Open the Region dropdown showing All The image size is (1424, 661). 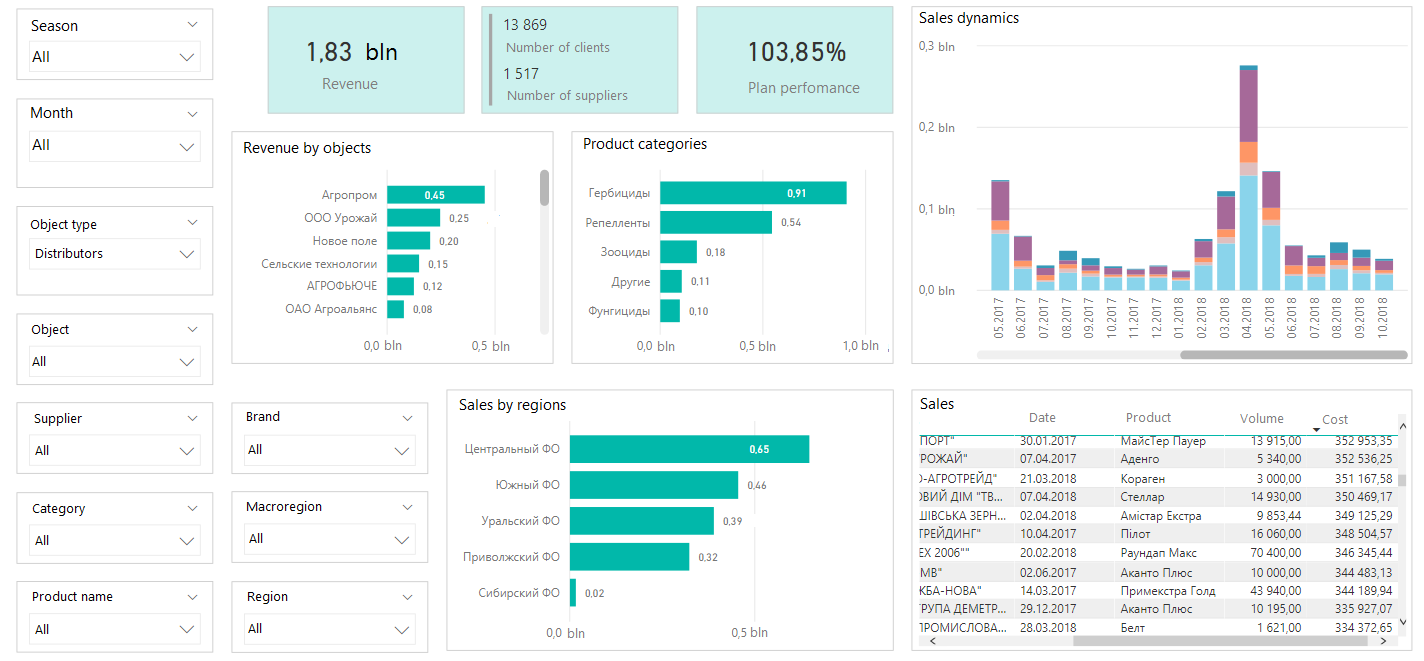329,629
